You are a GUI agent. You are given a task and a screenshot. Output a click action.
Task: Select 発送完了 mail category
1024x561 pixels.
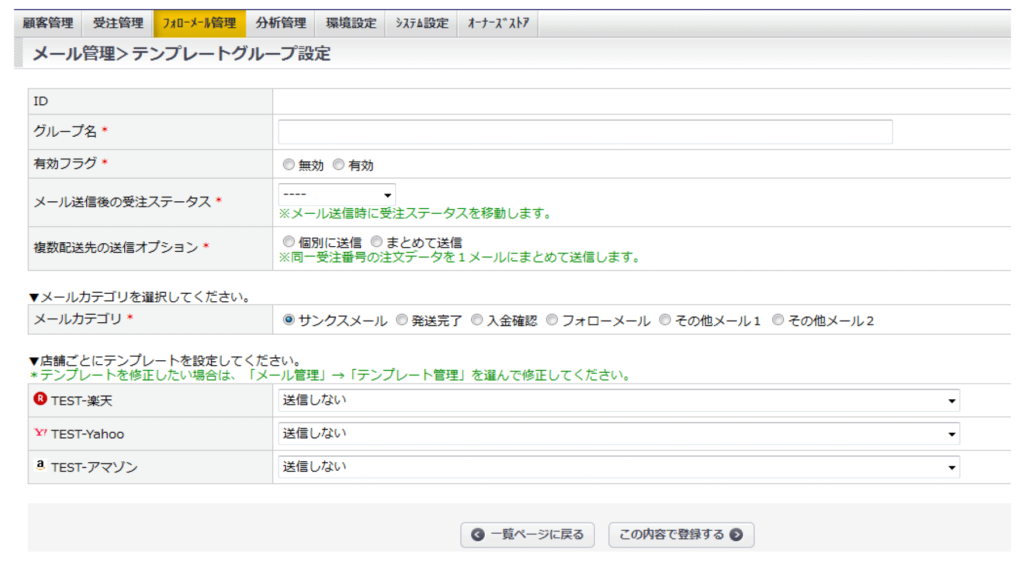coord(402,321)
